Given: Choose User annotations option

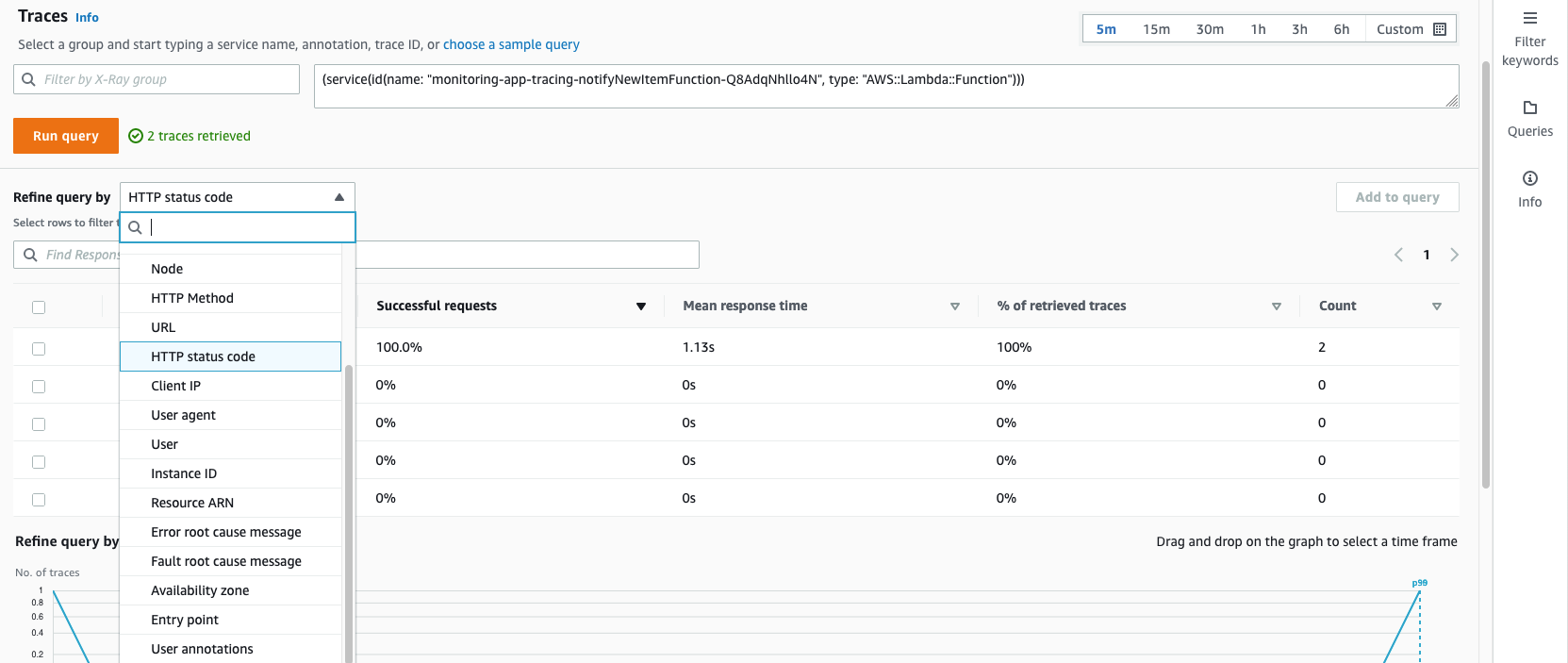Looking at the screenshot, I should pyautogui.click(x=230, y=649).
